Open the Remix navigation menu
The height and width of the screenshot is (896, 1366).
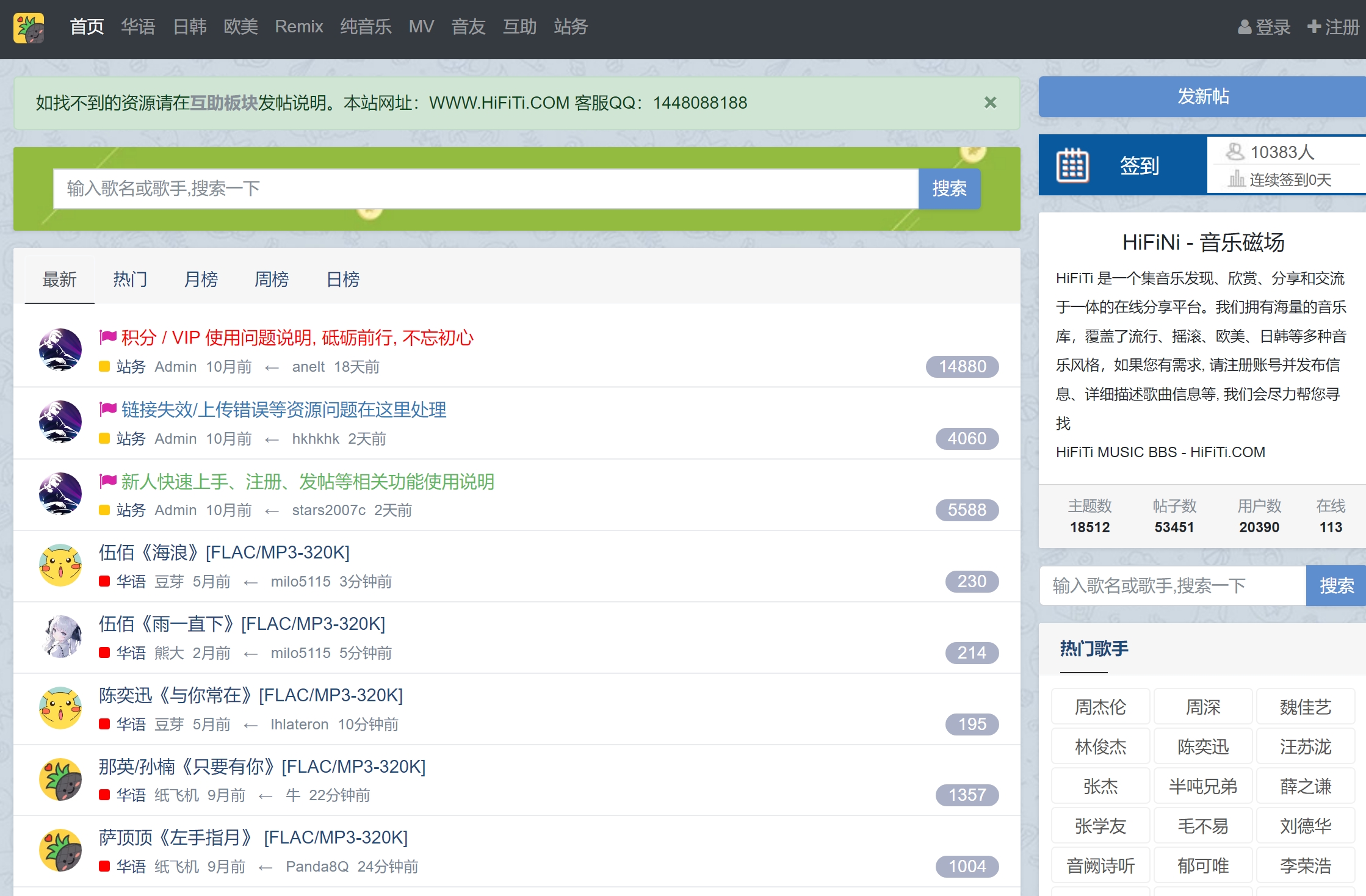[x=298, y=27]
